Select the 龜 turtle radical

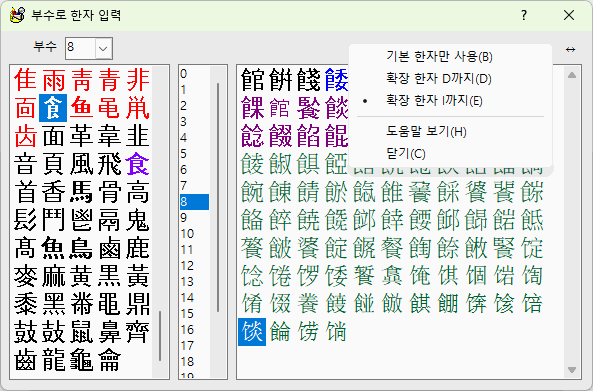point(81,360)
